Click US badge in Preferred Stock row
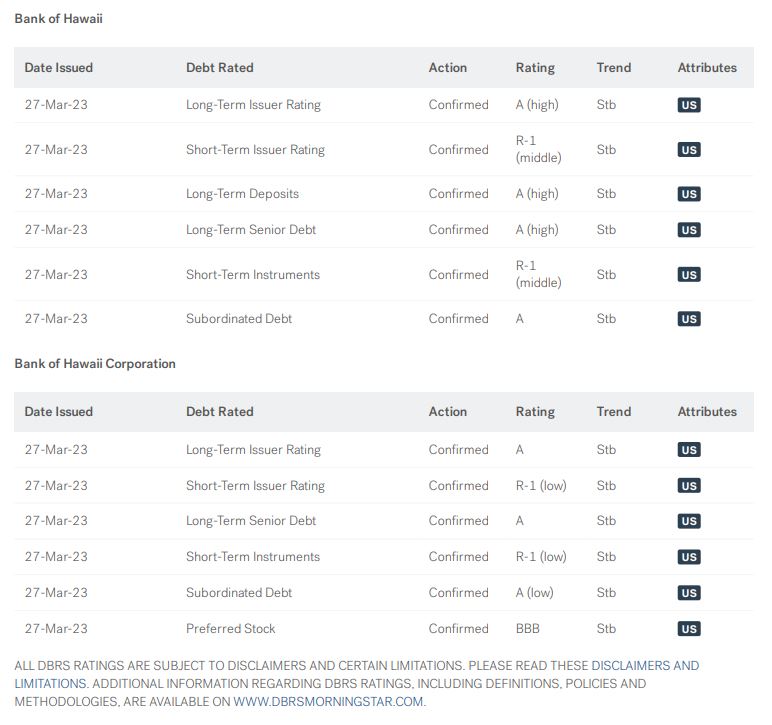The height and width of the screenshot is (725, 772). click(x=689, y=629)
